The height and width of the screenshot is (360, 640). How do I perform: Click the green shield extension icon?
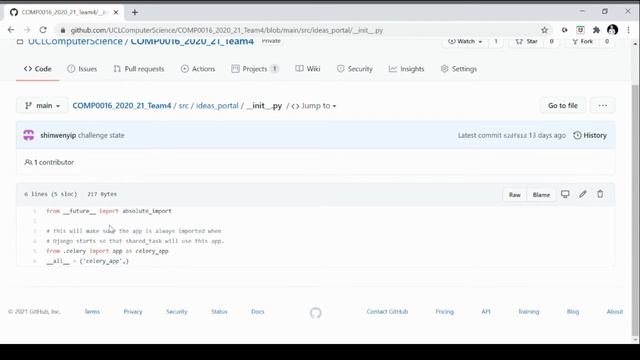pyautogui.click(x=580, y=30)
